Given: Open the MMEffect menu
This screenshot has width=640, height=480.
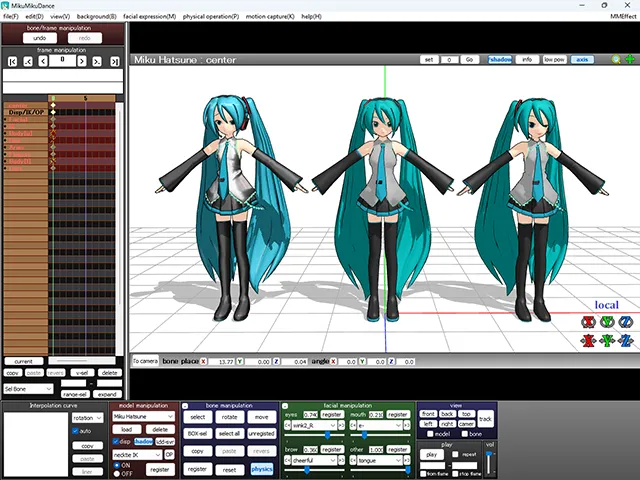Looking at the screenshot, I should pyautogui.click(x=623, y=16).
